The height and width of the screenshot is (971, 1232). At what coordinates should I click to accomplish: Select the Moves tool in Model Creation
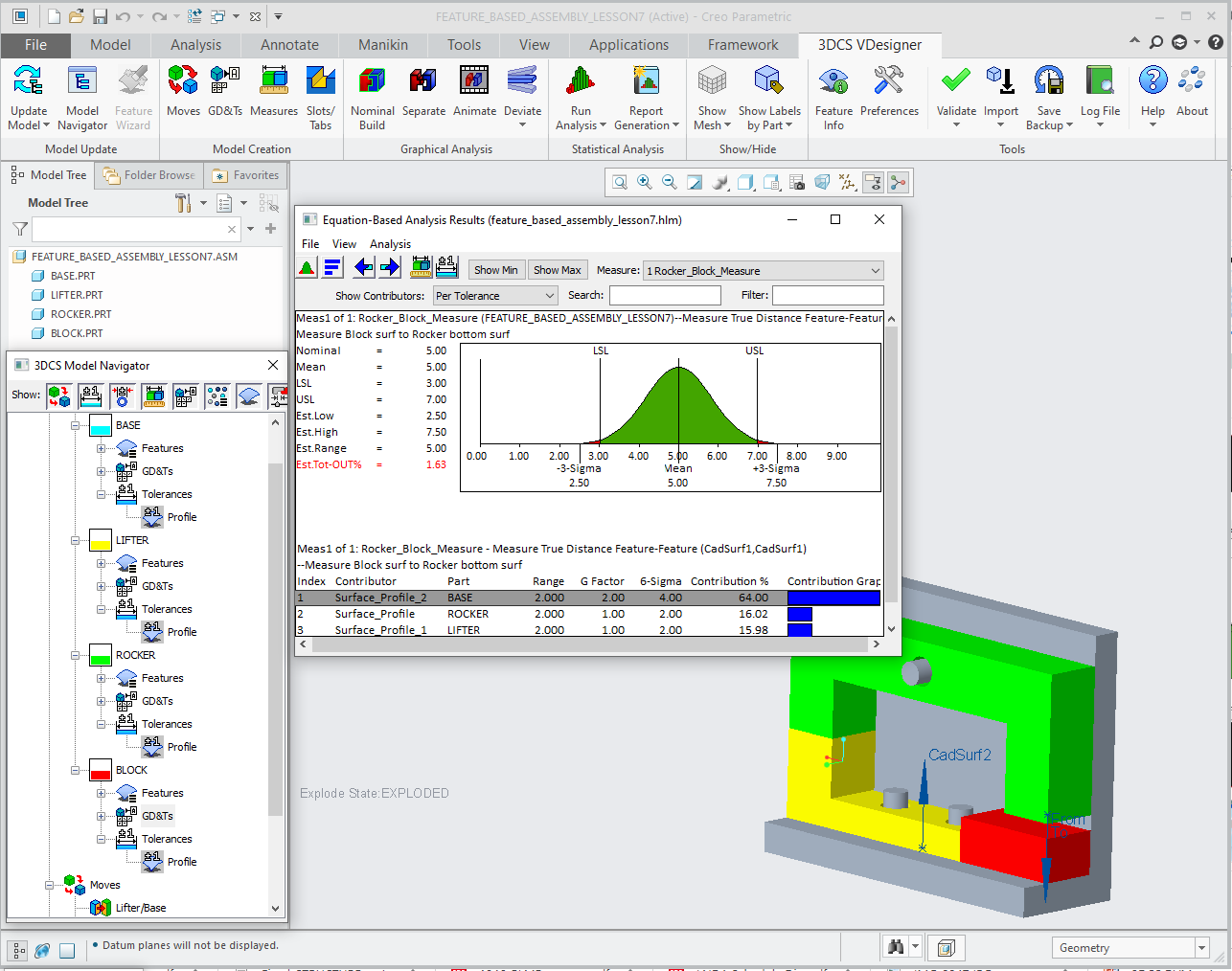pos(182,94)
